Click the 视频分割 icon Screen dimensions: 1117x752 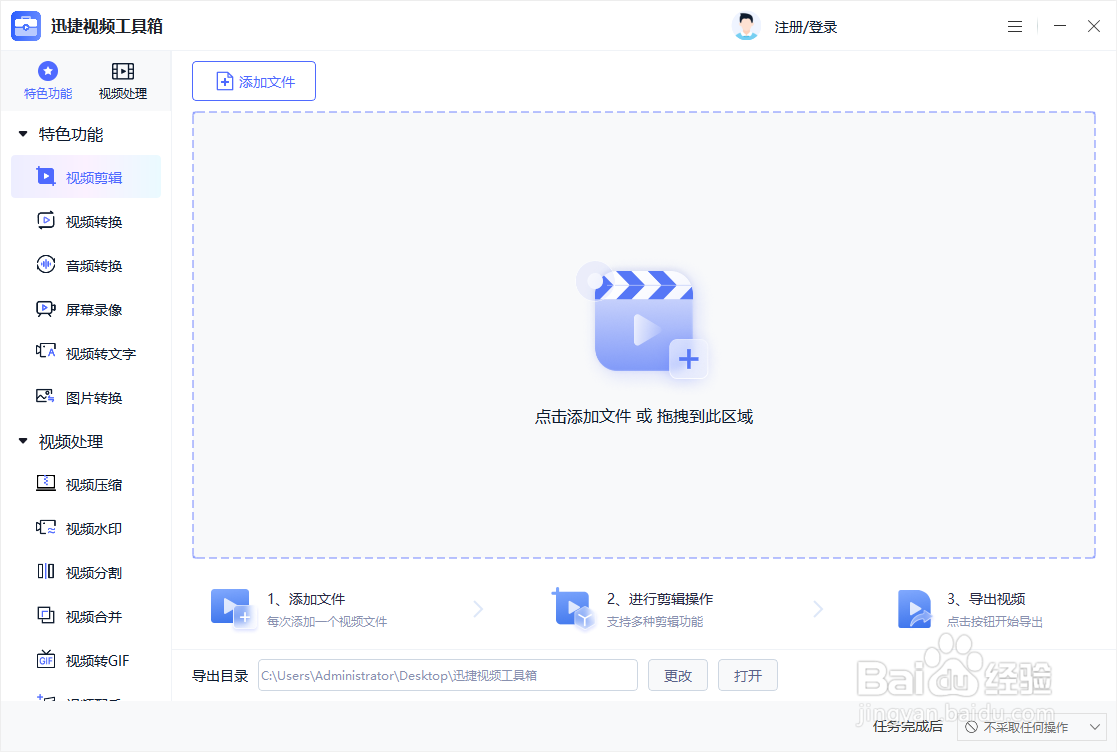click(46, 571)
